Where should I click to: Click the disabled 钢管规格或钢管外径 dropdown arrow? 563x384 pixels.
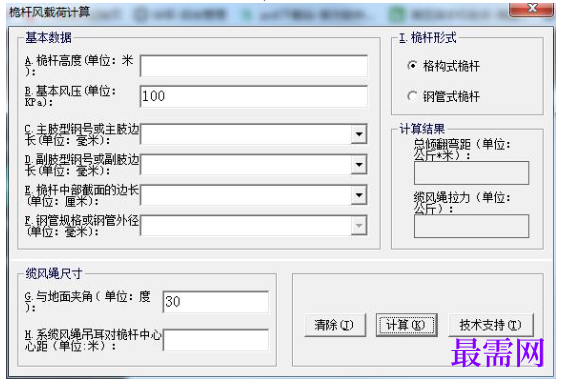pos(359,226)
